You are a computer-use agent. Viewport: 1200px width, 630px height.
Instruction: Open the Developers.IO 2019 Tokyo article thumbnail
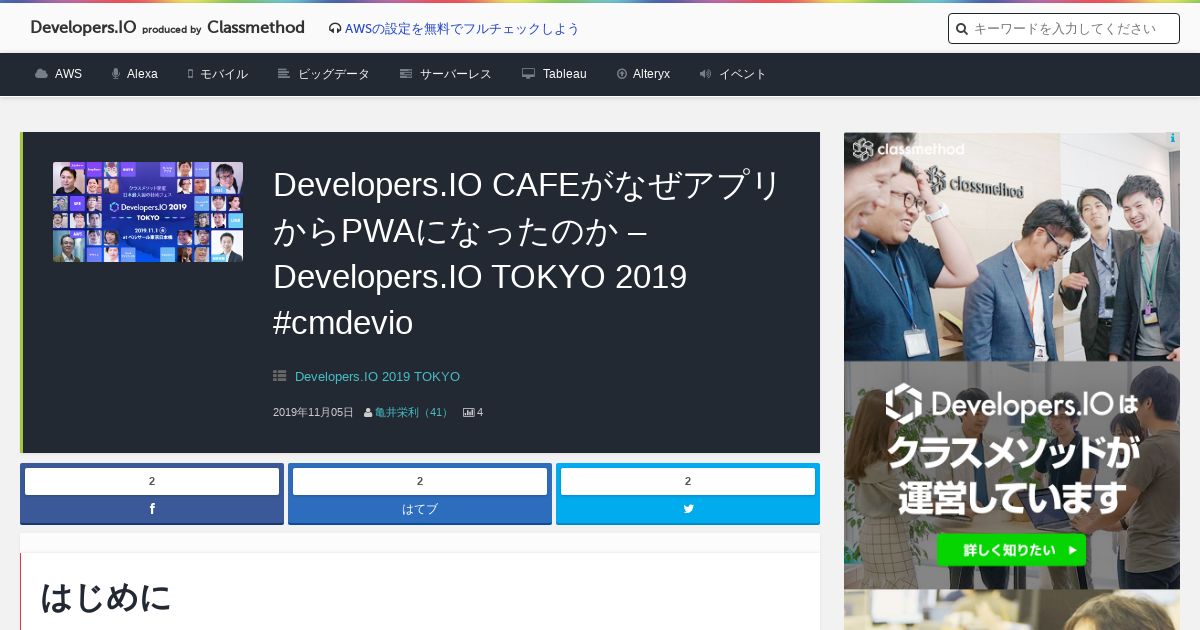pos(148,212)
